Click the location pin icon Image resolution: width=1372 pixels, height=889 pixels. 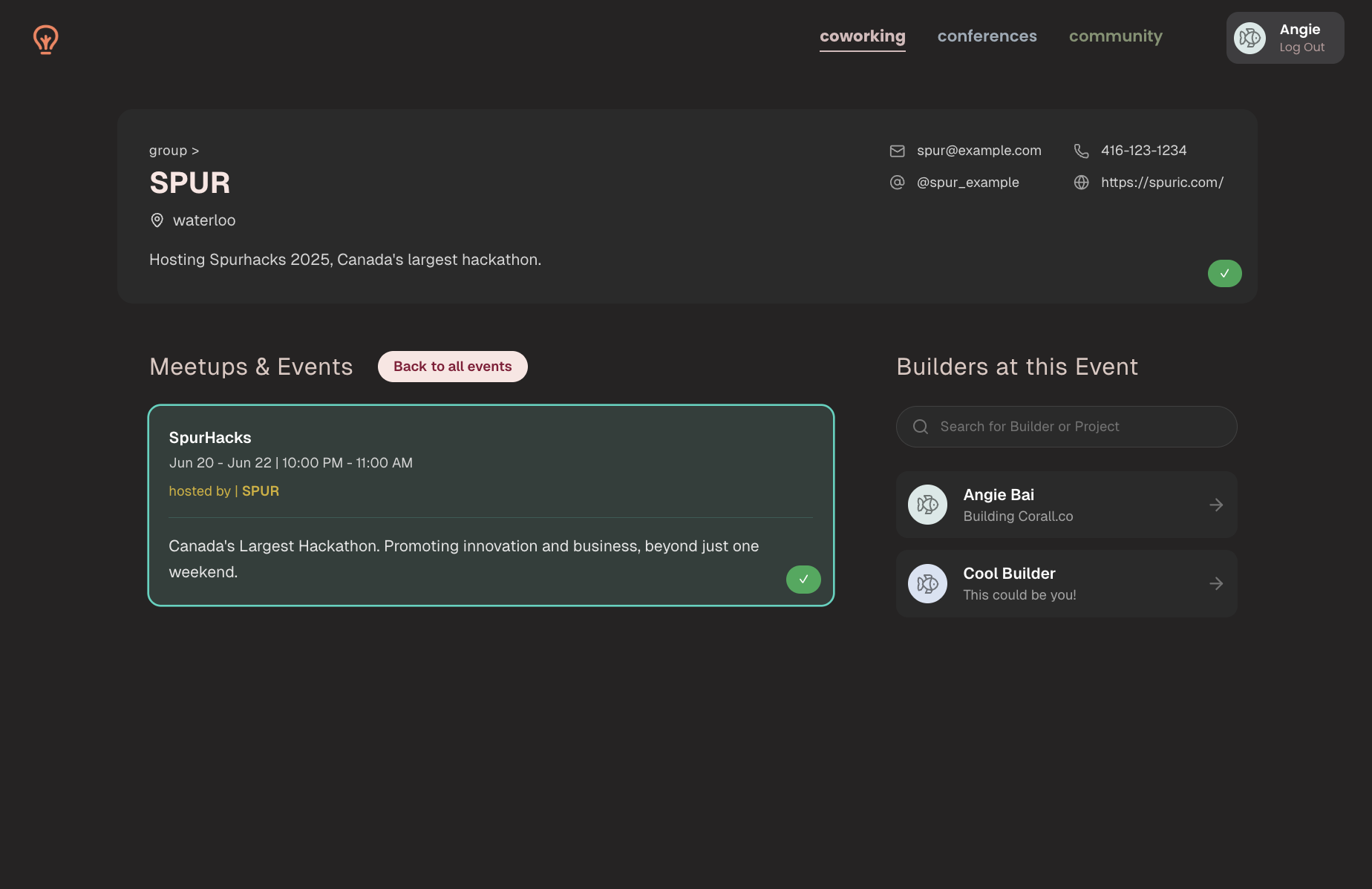click(157, 220)
